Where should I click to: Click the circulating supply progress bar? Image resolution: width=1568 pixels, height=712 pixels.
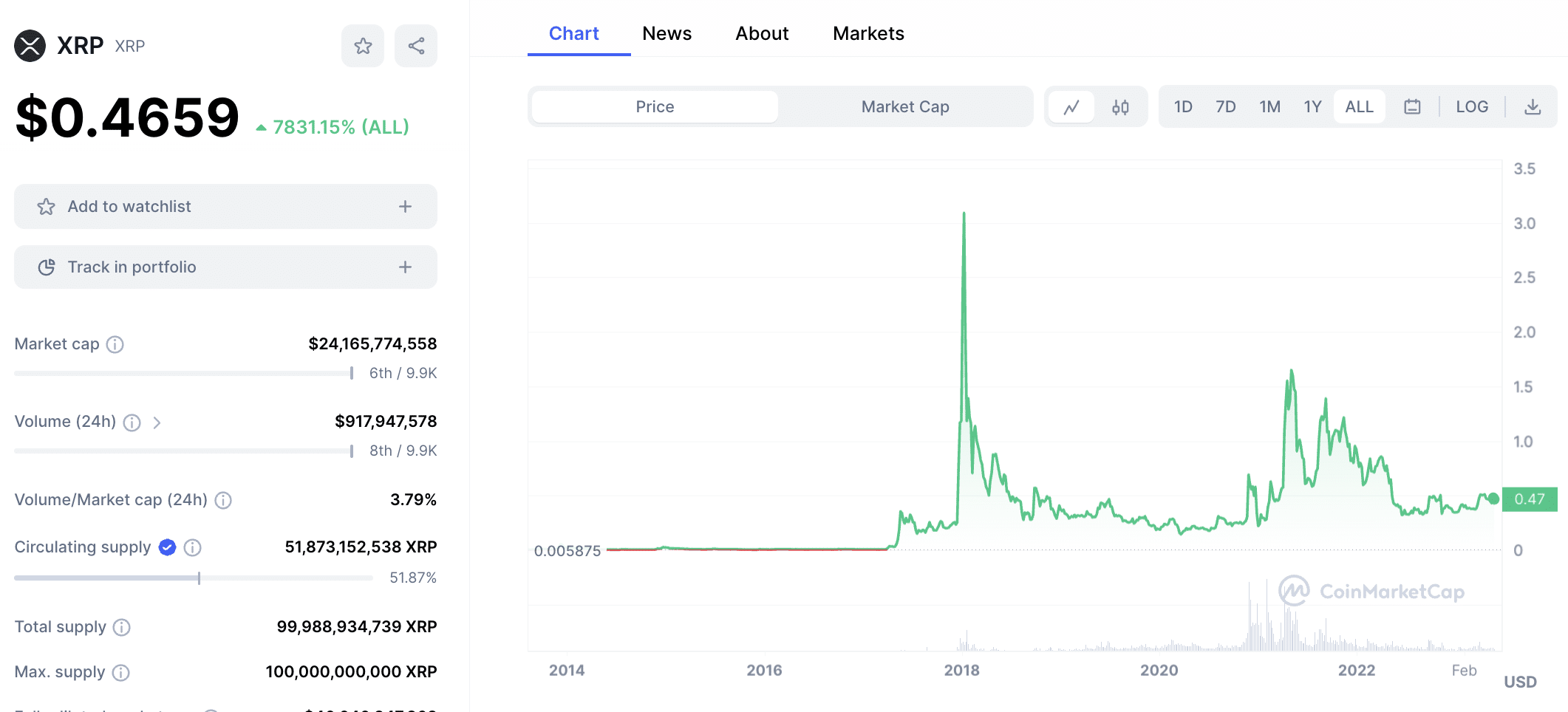(x=194, y=578)
